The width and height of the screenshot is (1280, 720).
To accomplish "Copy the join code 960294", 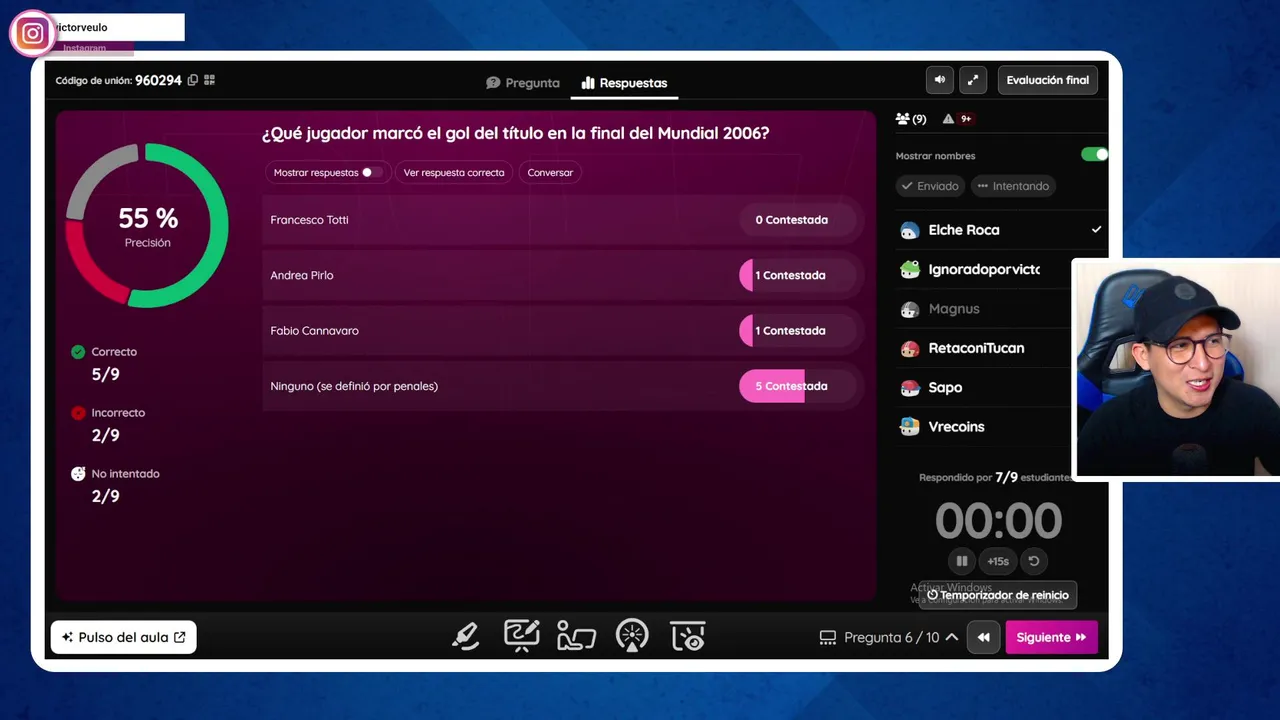I will [x=193, y=80].
